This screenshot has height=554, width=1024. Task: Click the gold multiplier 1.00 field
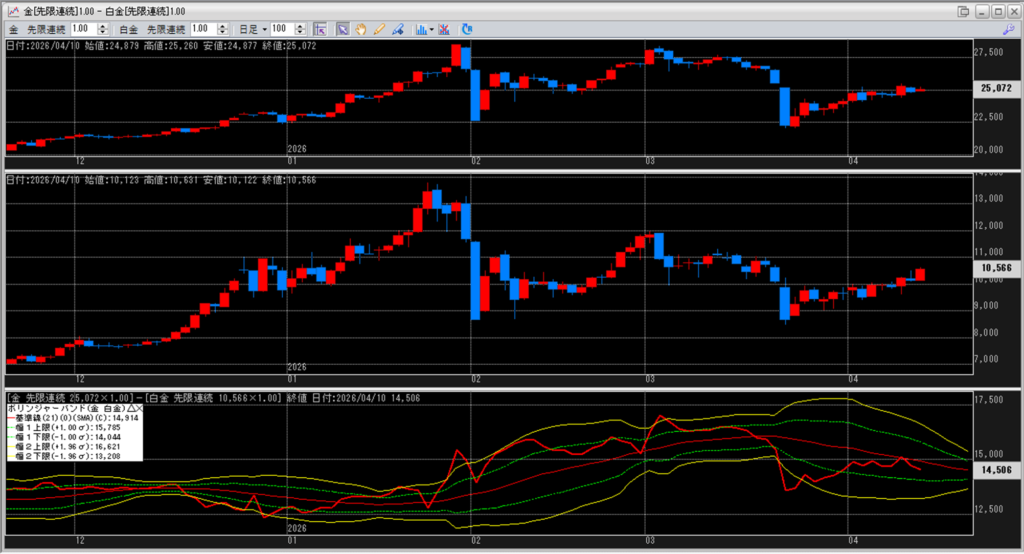coord(84,29)
